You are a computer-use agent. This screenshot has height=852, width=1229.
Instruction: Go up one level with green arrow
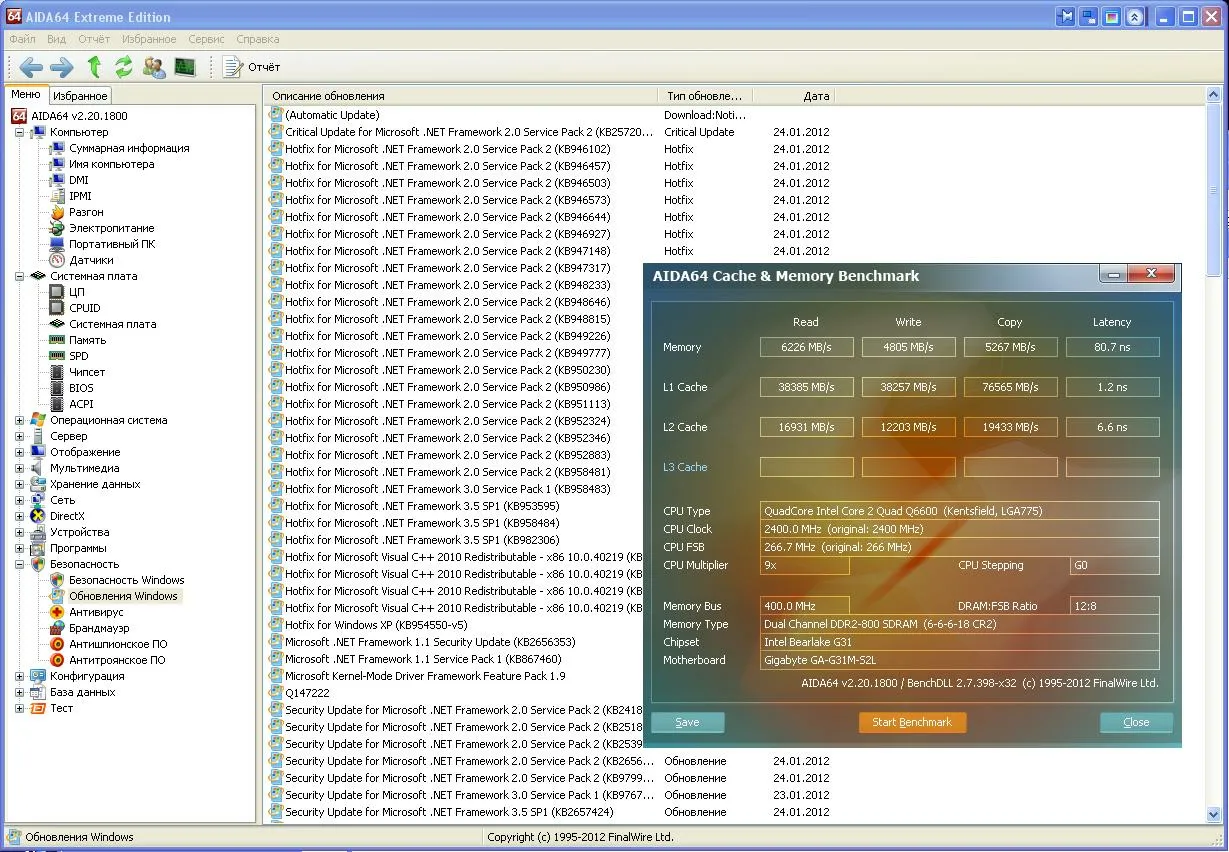coord(94,67)
